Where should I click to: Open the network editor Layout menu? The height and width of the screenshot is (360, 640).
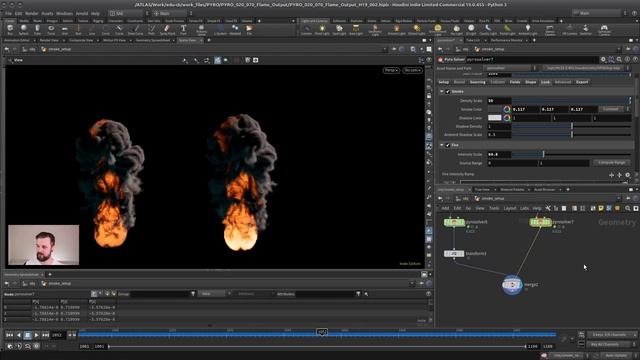click(x=510, y=209)
